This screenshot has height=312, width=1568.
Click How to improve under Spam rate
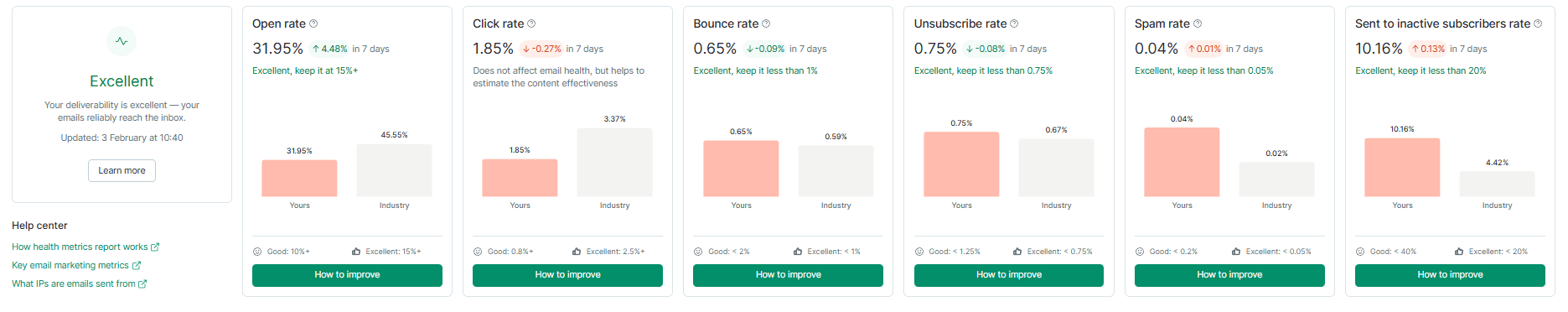pos(1229,275)
